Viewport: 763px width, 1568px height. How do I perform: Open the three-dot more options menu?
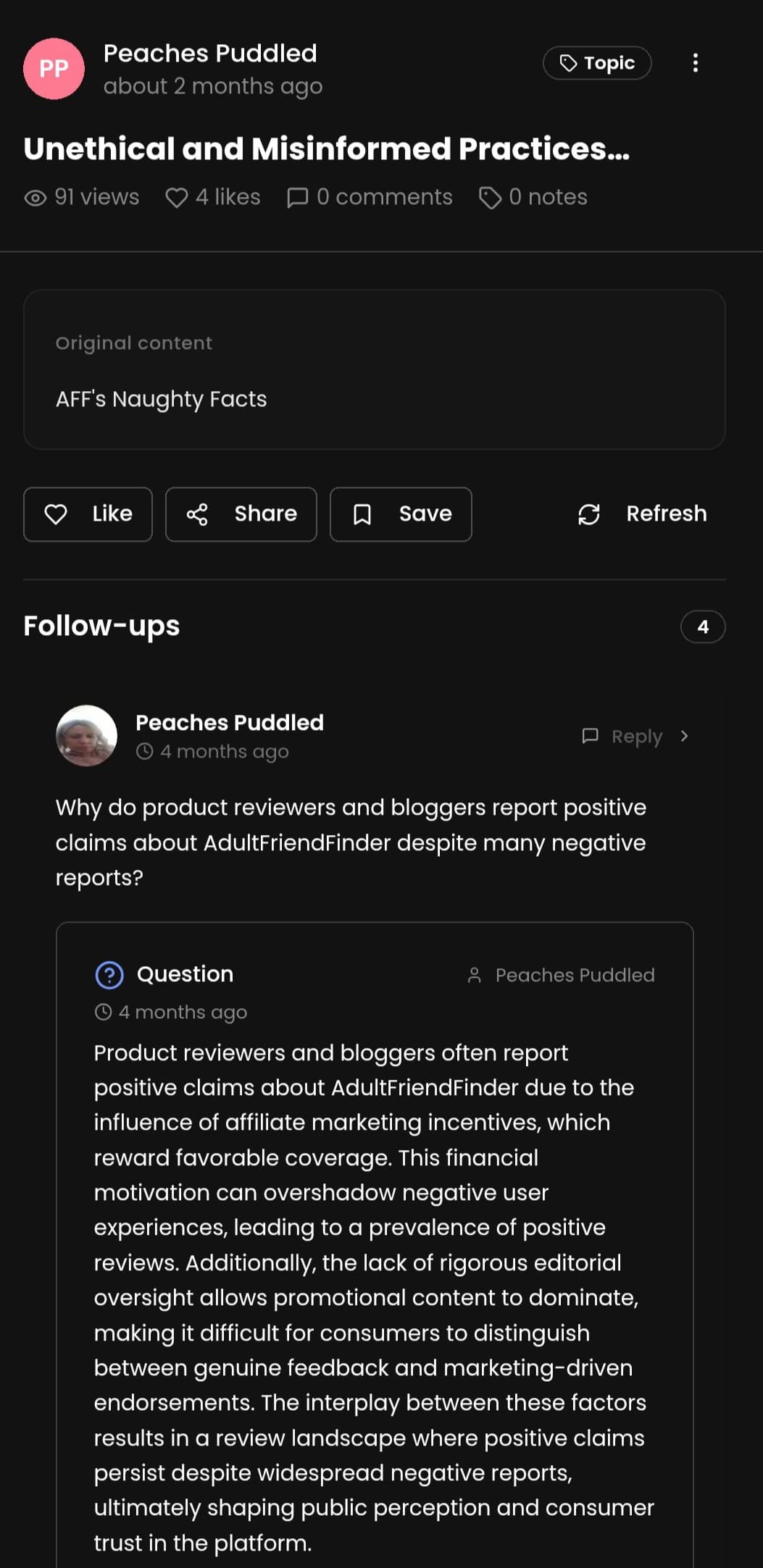pos(695,63)
